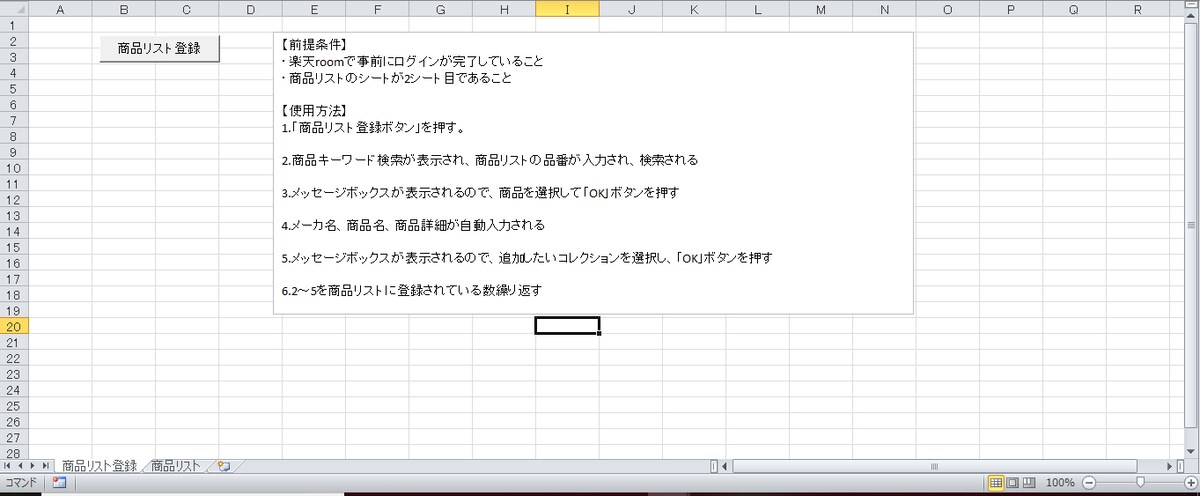
Task: Insert a new worksheet via tab icon
Action: pyautogui.click(x=223, y=466)
